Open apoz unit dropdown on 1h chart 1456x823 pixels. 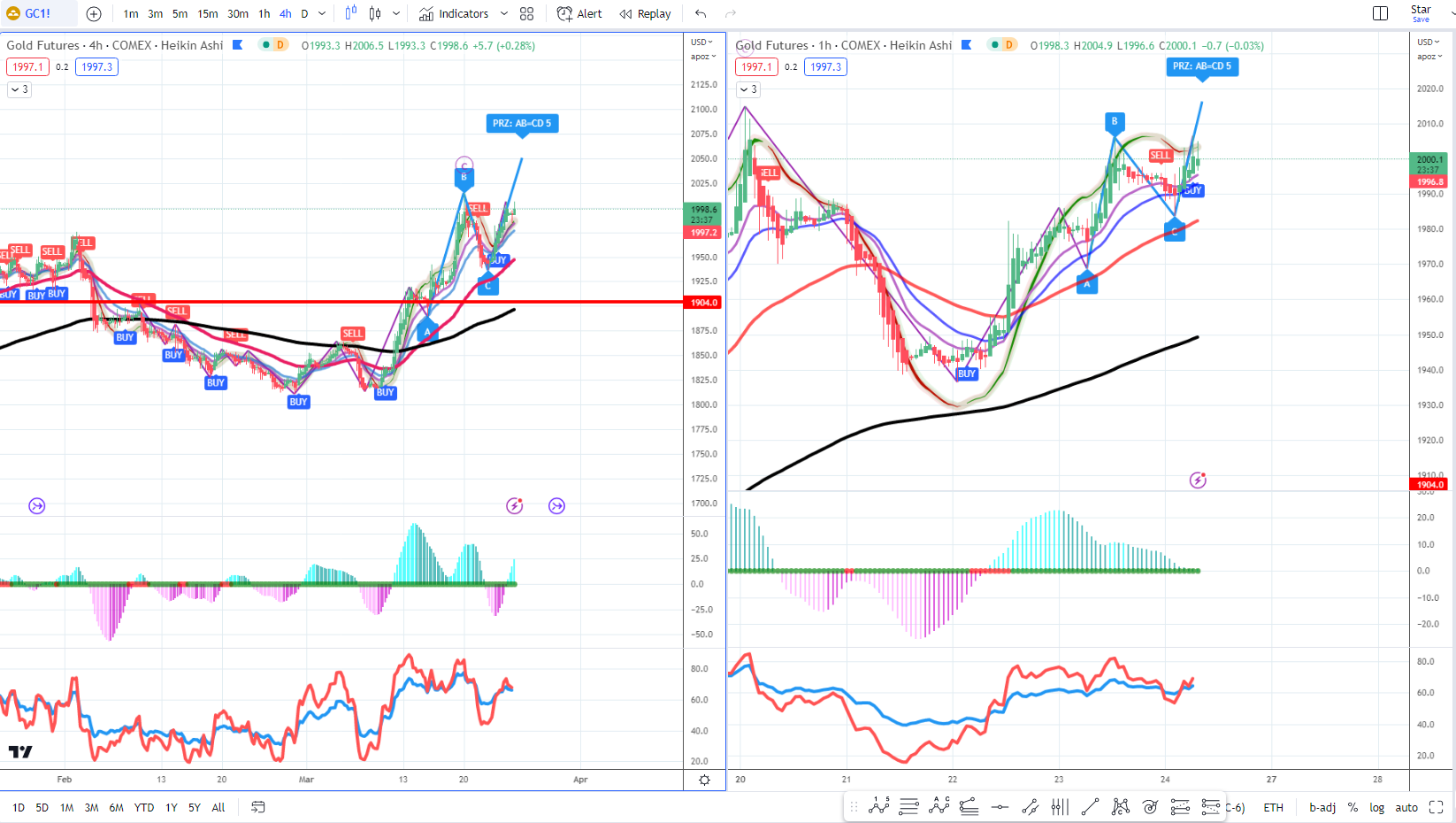pyautogui.click(x=1429, y=57)
